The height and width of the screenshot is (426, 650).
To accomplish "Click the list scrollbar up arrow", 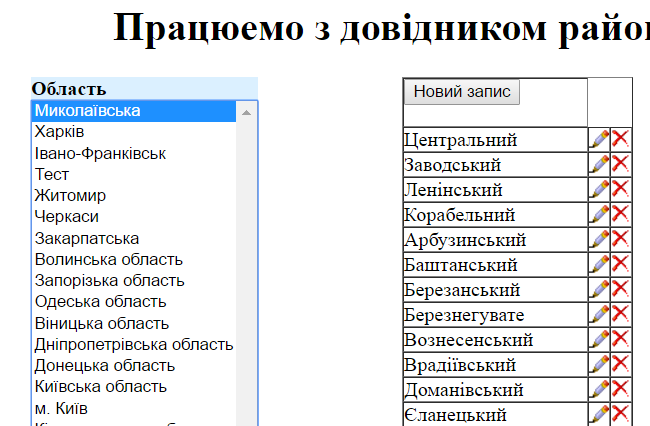I will [247, 112].
